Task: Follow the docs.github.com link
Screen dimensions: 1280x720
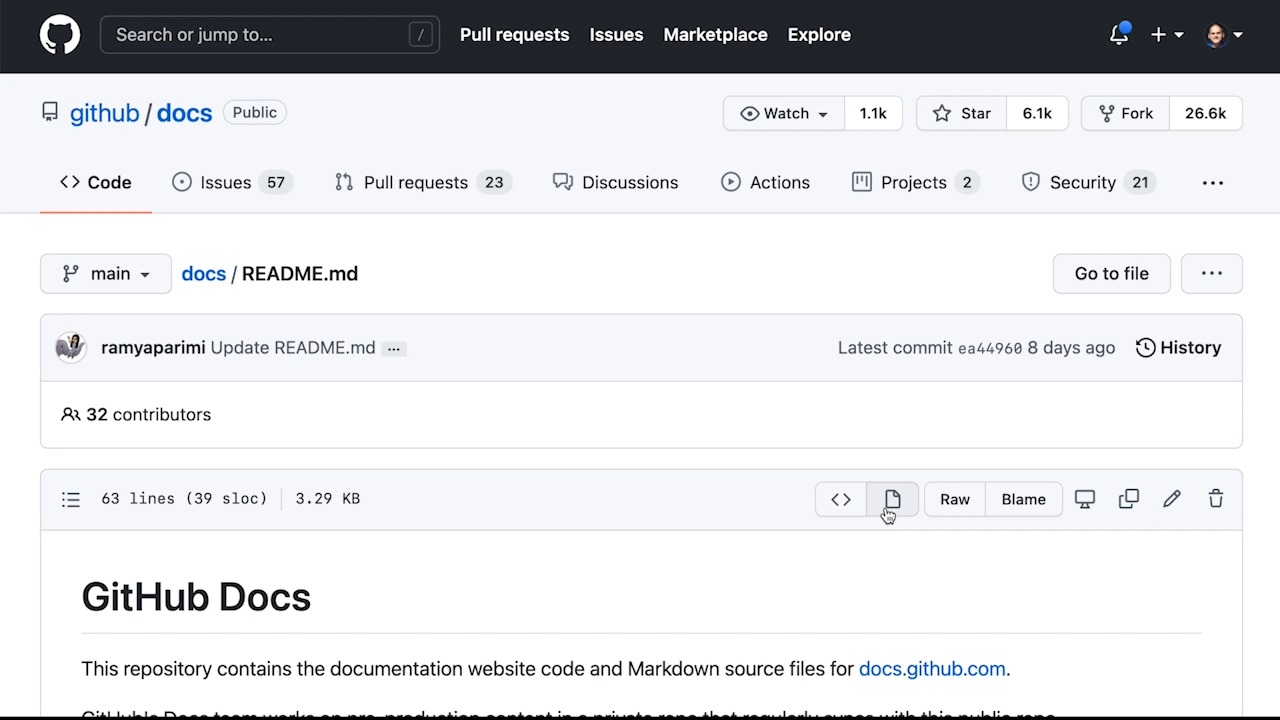Action: click(x=931, y=669)
